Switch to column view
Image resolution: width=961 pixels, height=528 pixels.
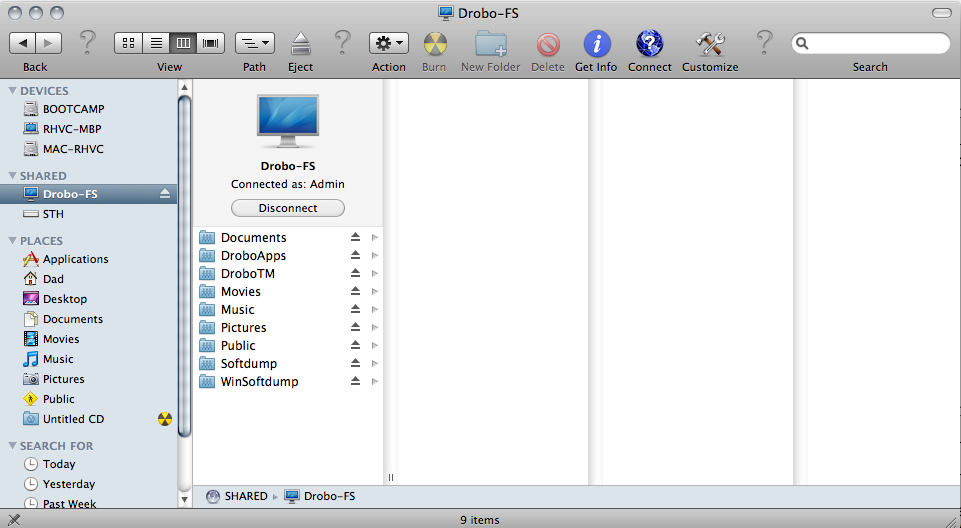(183, 43)
